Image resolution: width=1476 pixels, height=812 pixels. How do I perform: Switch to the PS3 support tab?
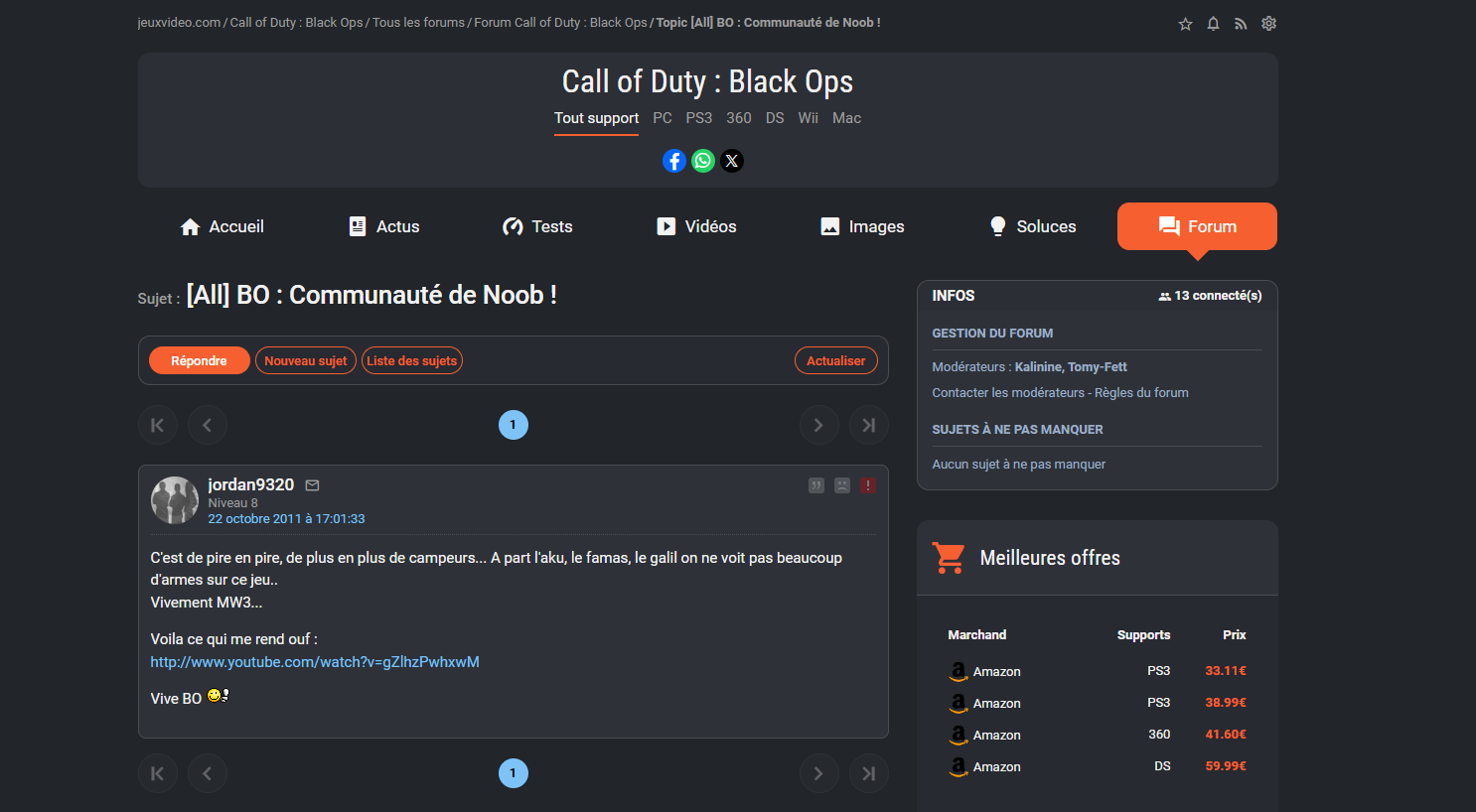699,118
